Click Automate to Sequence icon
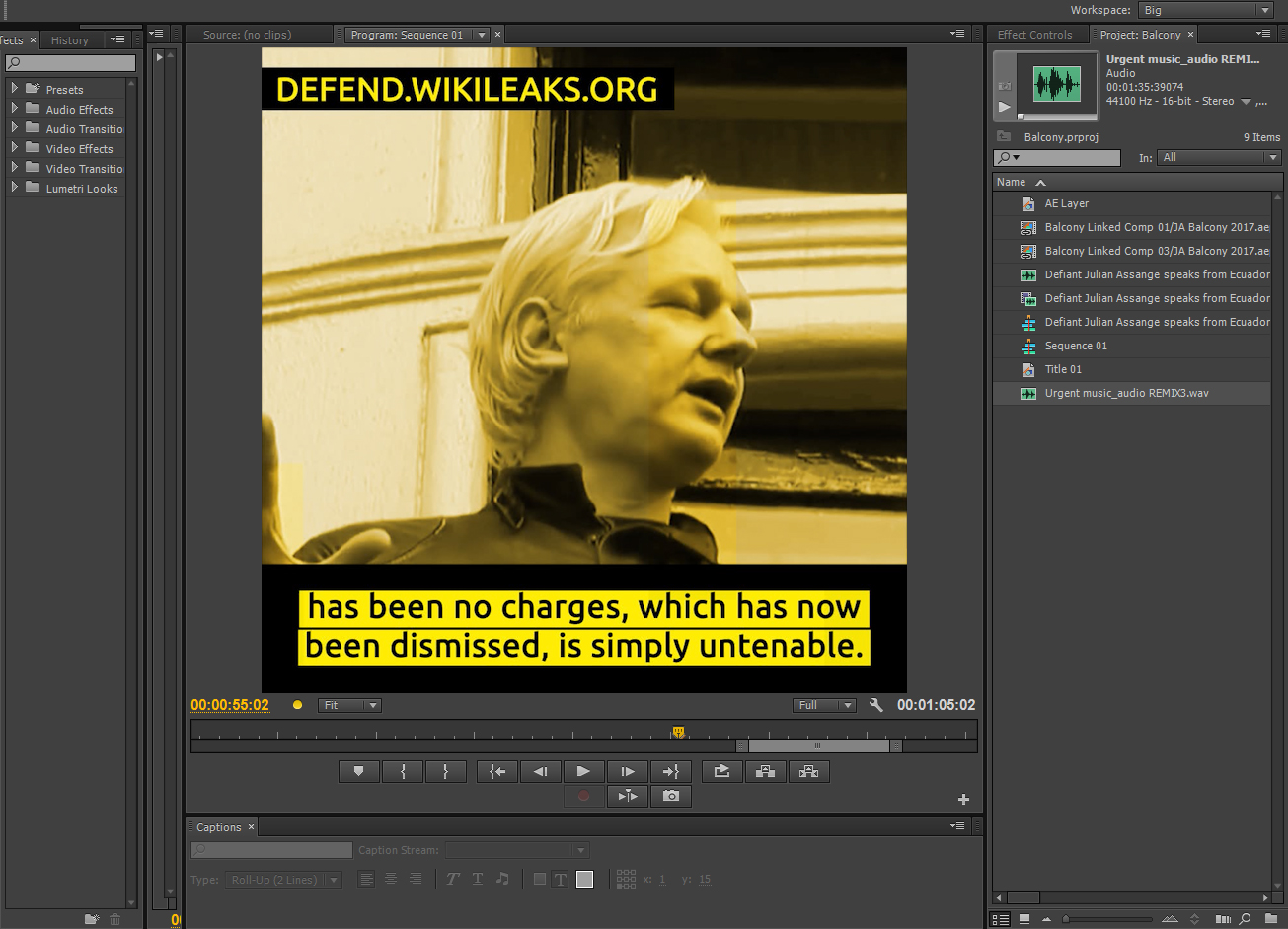 (x=1222, y=919)
